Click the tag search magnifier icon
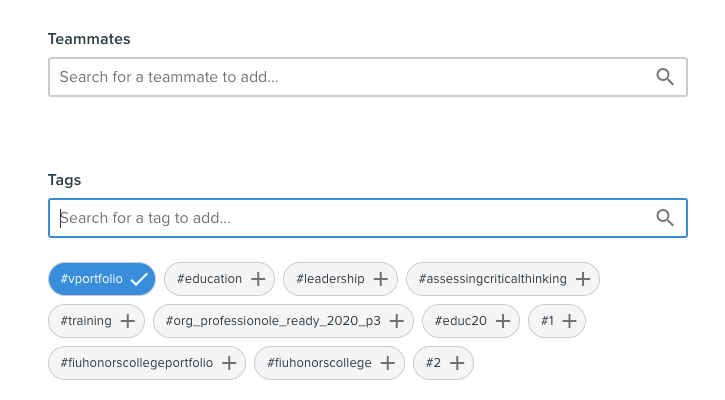 click(x=665, y=218)
